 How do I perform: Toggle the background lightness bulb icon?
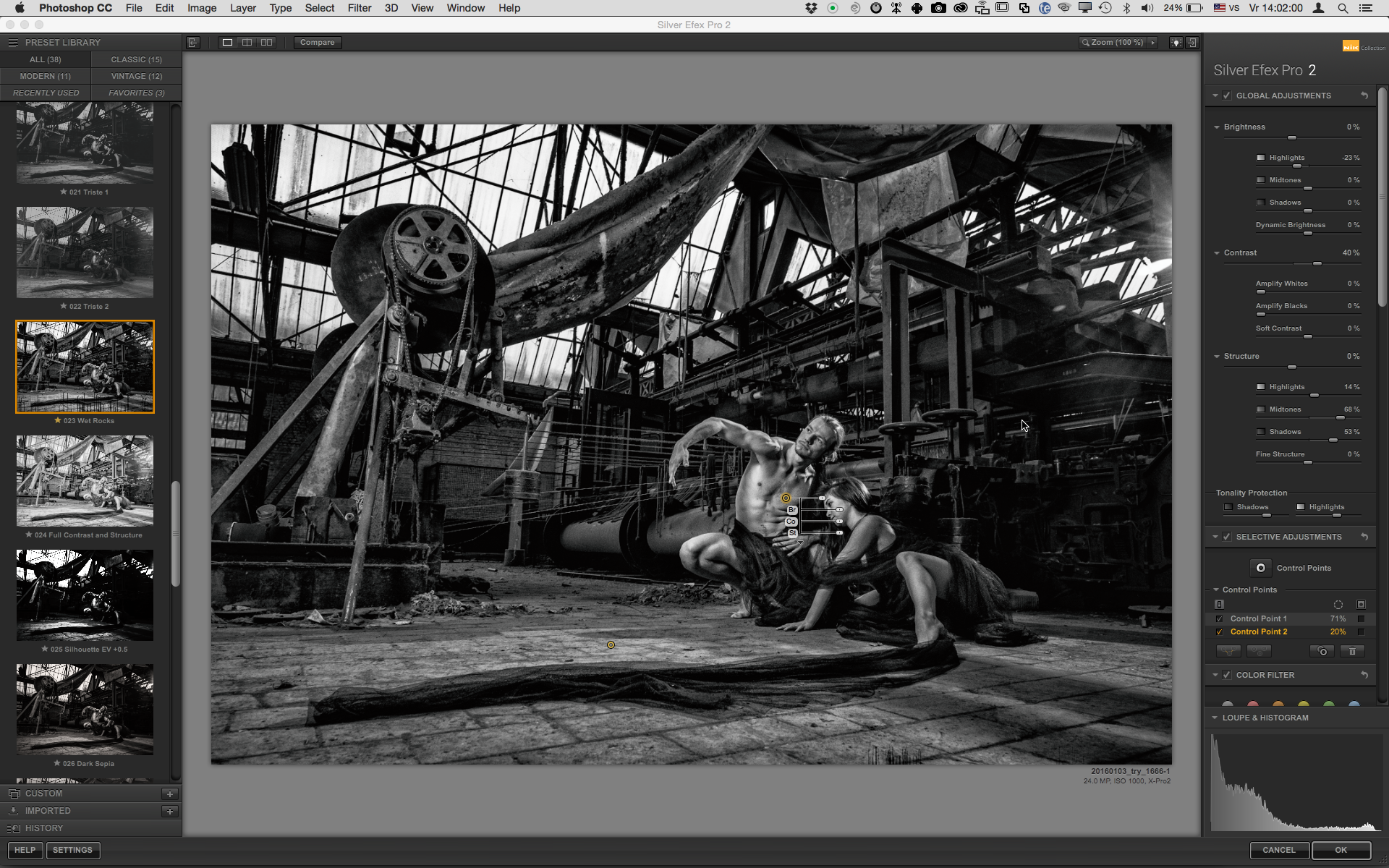(x=1176, y=43)
